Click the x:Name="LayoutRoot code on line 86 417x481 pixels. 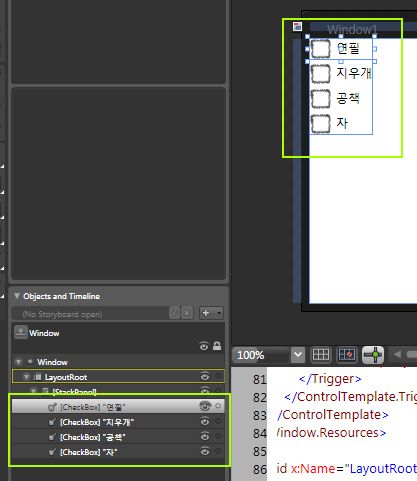pos(354,469)
